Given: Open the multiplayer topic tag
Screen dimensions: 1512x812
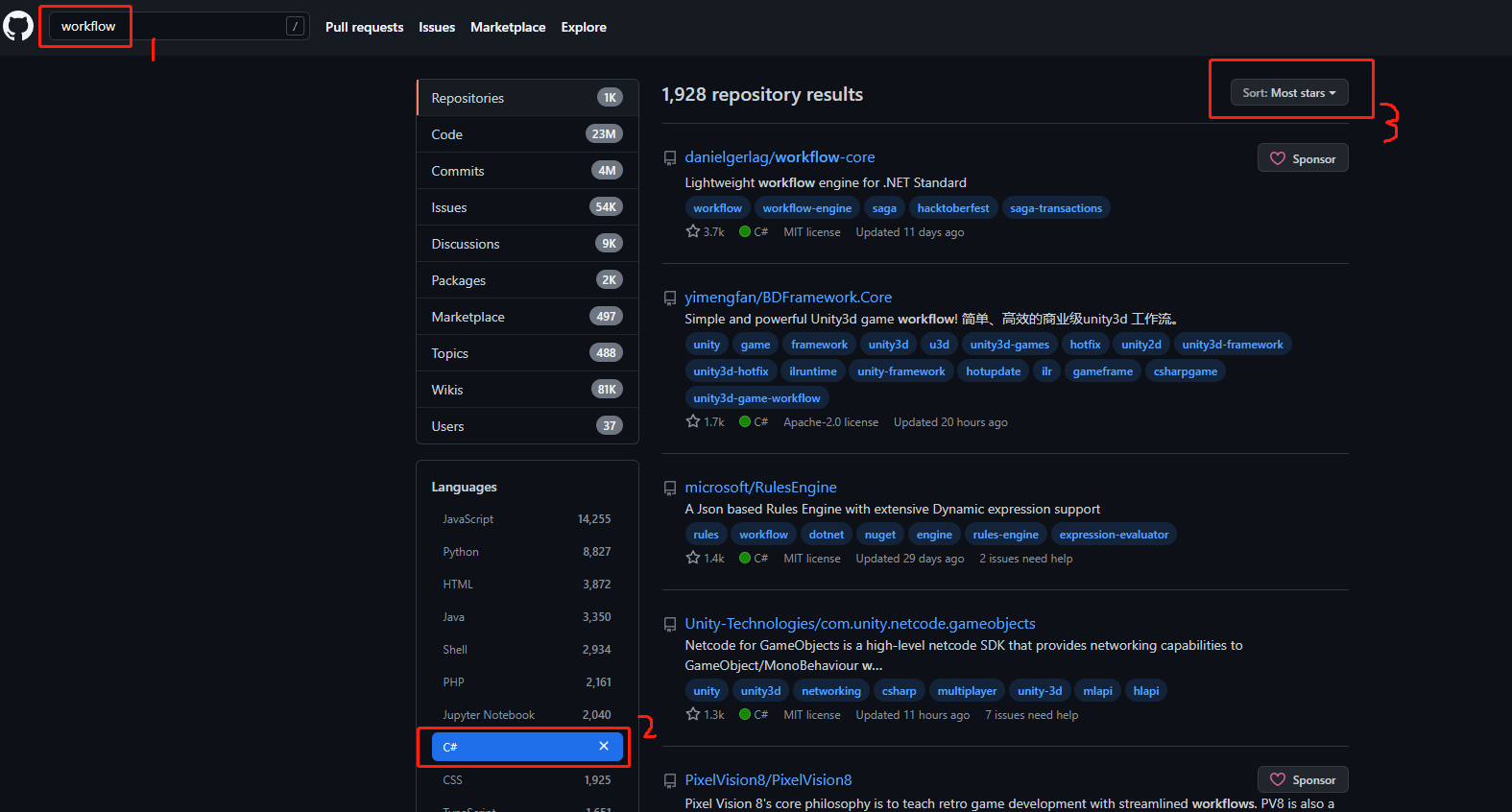Looking at the screenshot, I should click(967, 691).
